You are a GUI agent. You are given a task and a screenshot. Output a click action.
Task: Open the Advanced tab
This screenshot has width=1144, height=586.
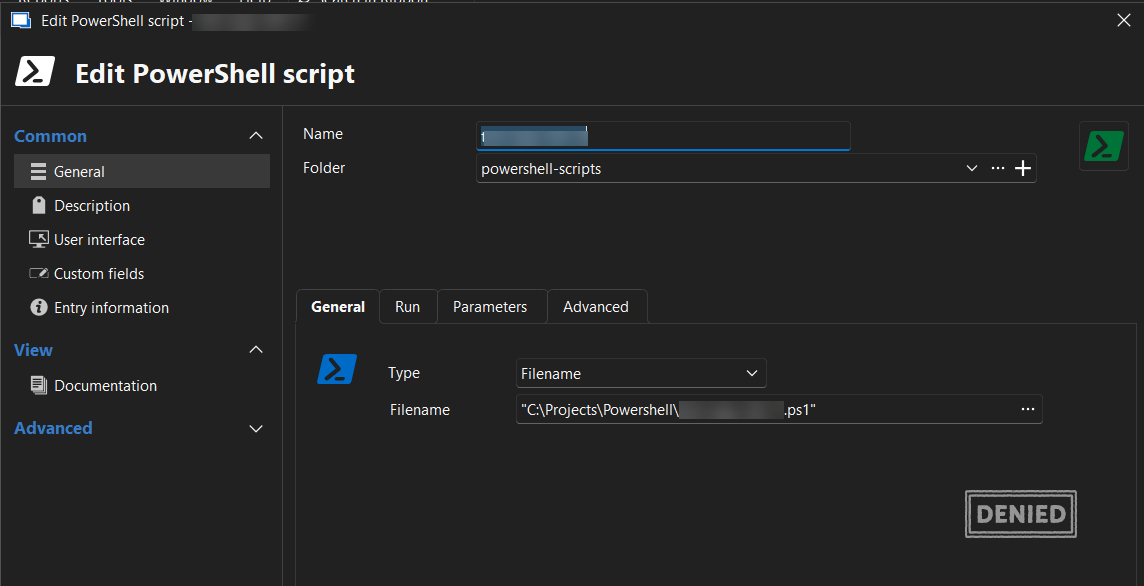pos(596,307)
